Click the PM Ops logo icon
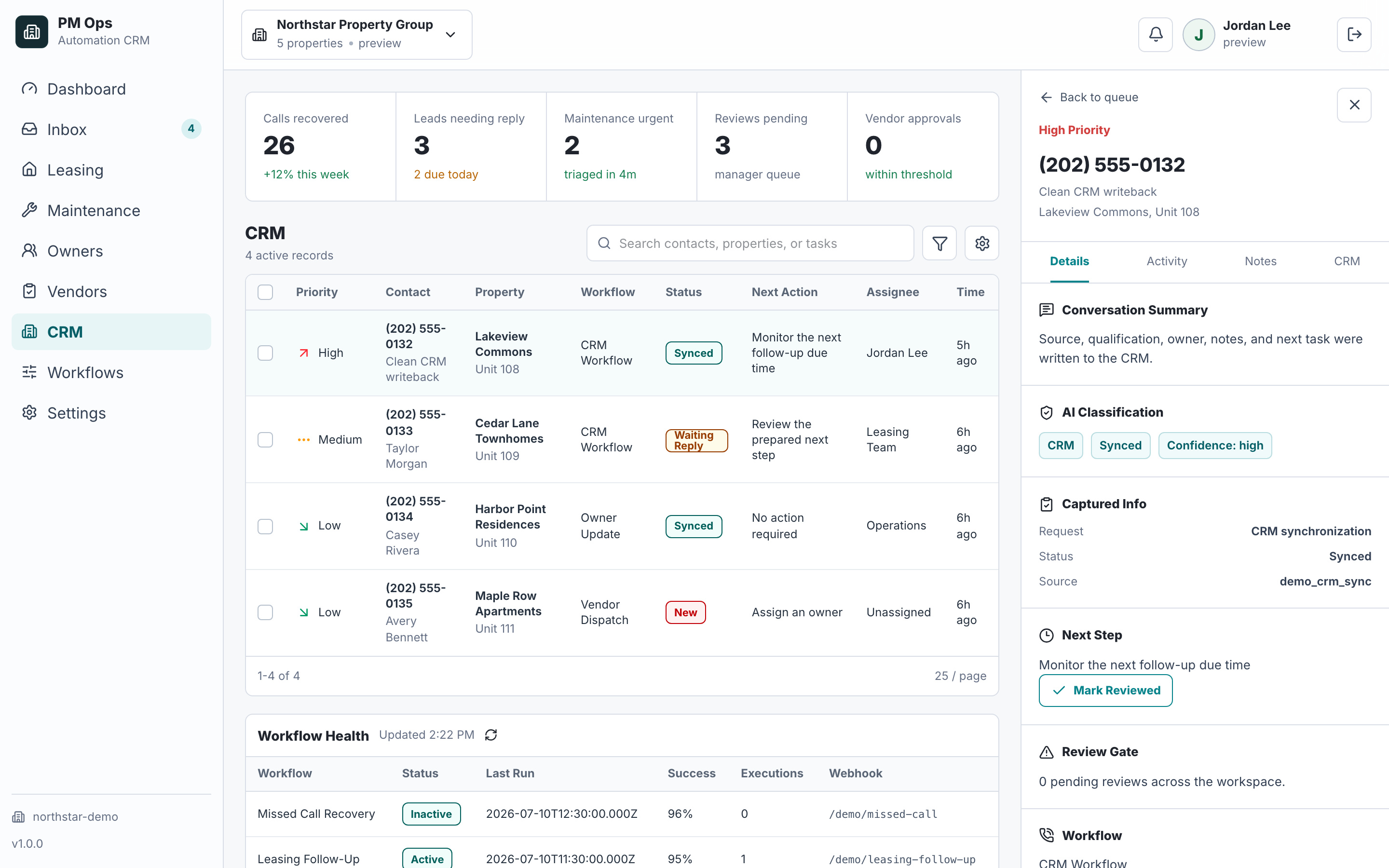This screenshot has height=868, width=1389. (x=31, y=31)
